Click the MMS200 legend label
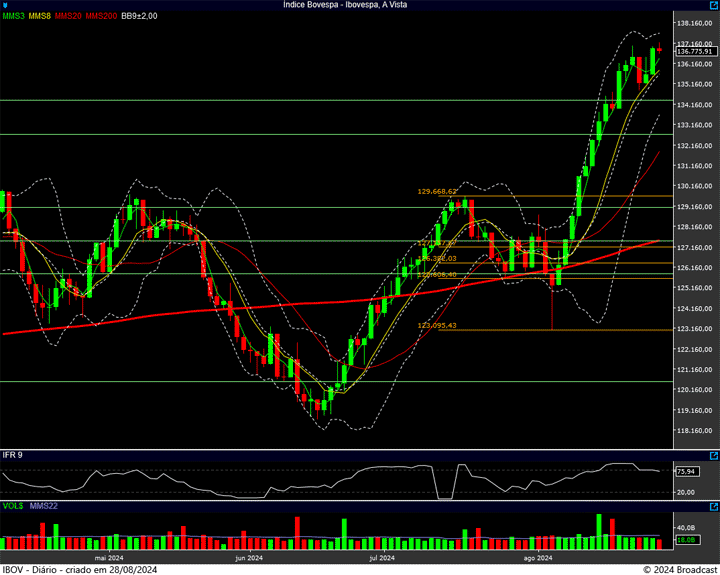This screenshot has height=575, width=720. (x=101, y=17)
